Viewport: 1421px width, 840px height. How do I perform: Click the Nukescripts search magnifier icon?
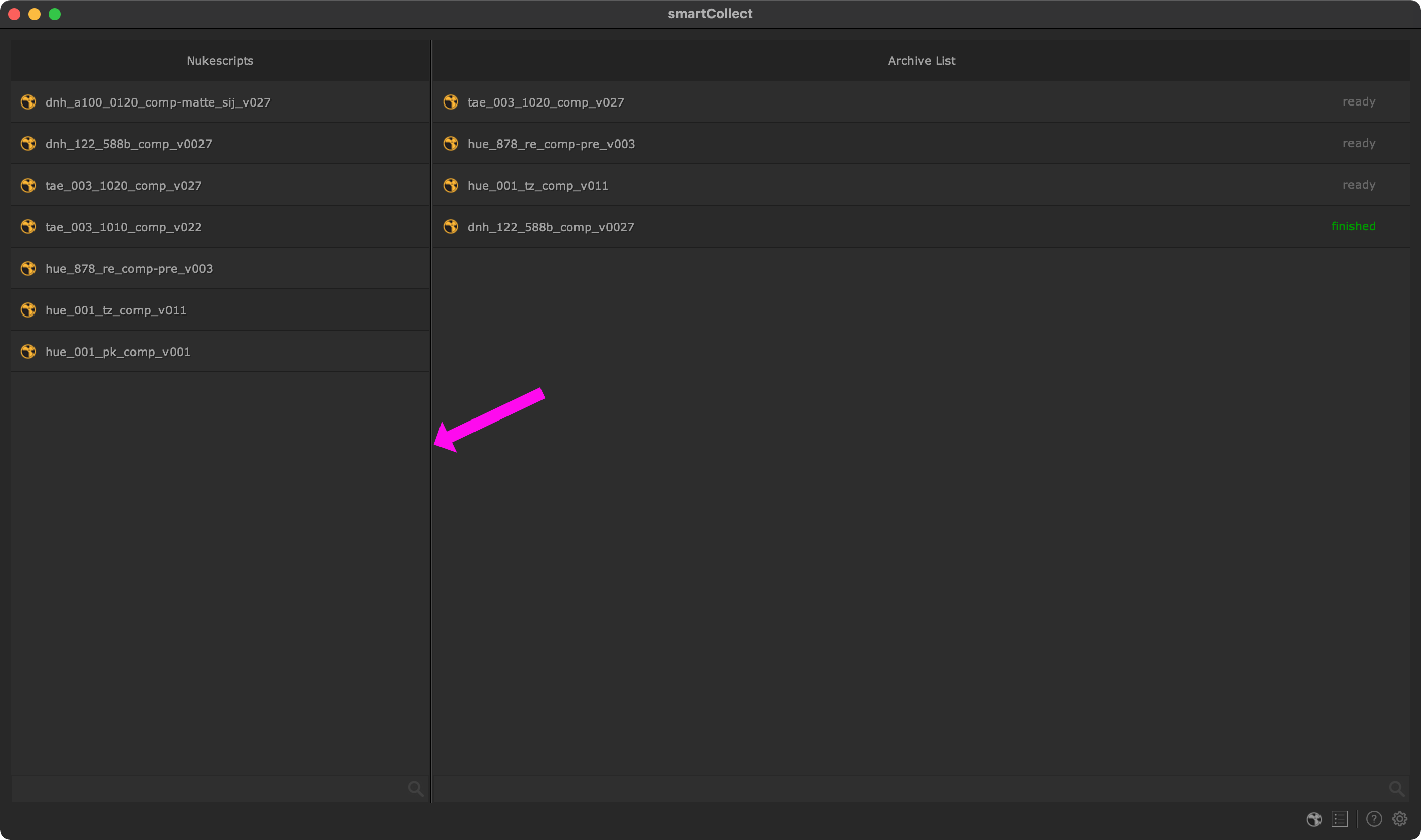click(416, 789)
